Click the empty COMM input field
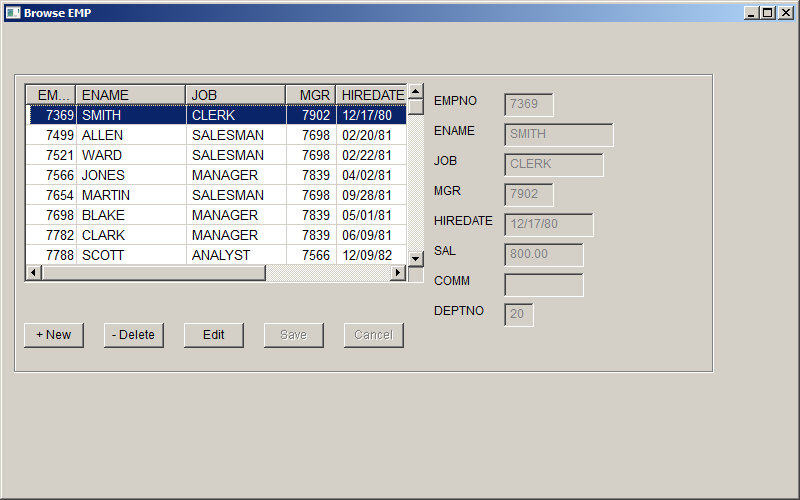 (x=543, y=285)
